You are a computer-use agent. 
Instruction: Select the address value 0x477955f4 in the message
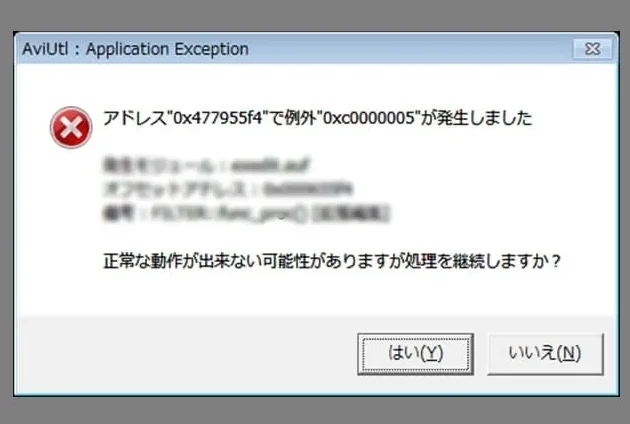click(217, 119)
